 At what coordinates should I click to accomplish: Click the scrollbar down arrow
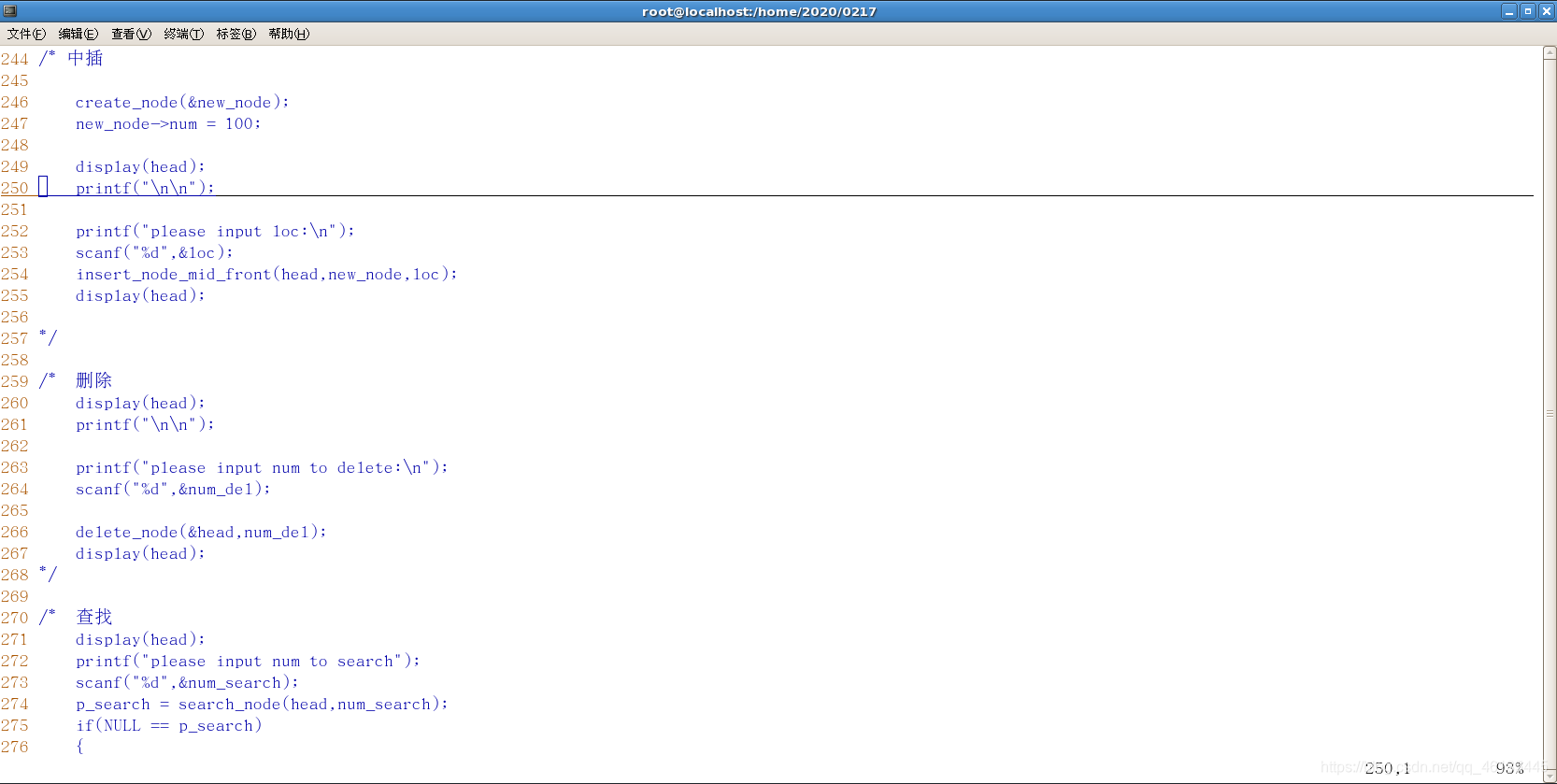1550,777
